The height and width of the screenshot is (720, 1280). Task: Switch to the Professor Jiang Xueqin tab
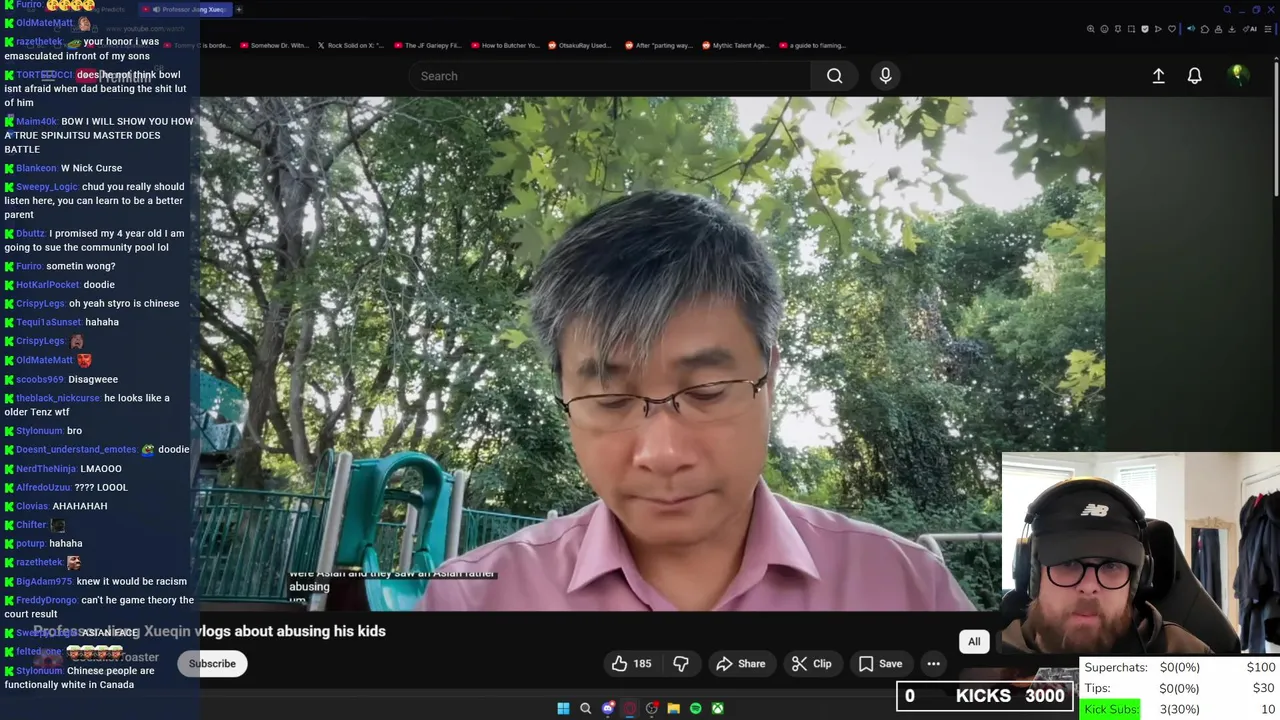[185, 9]
